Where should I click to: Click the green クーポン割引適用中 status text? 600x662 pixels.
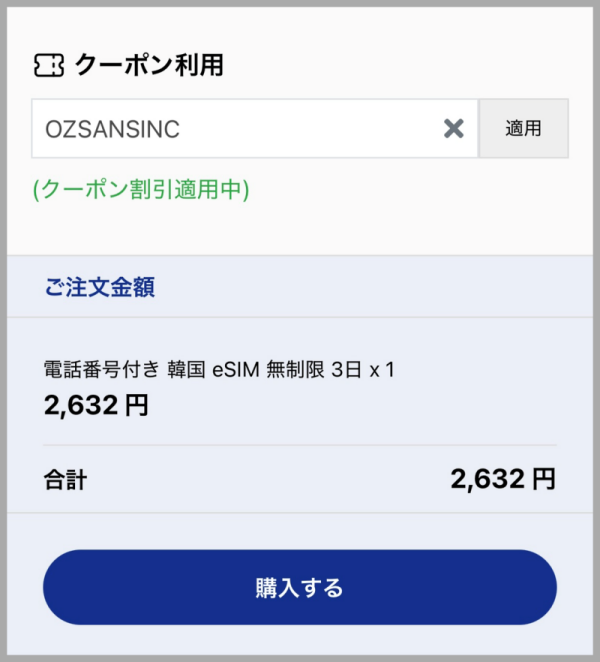(141, 189)
